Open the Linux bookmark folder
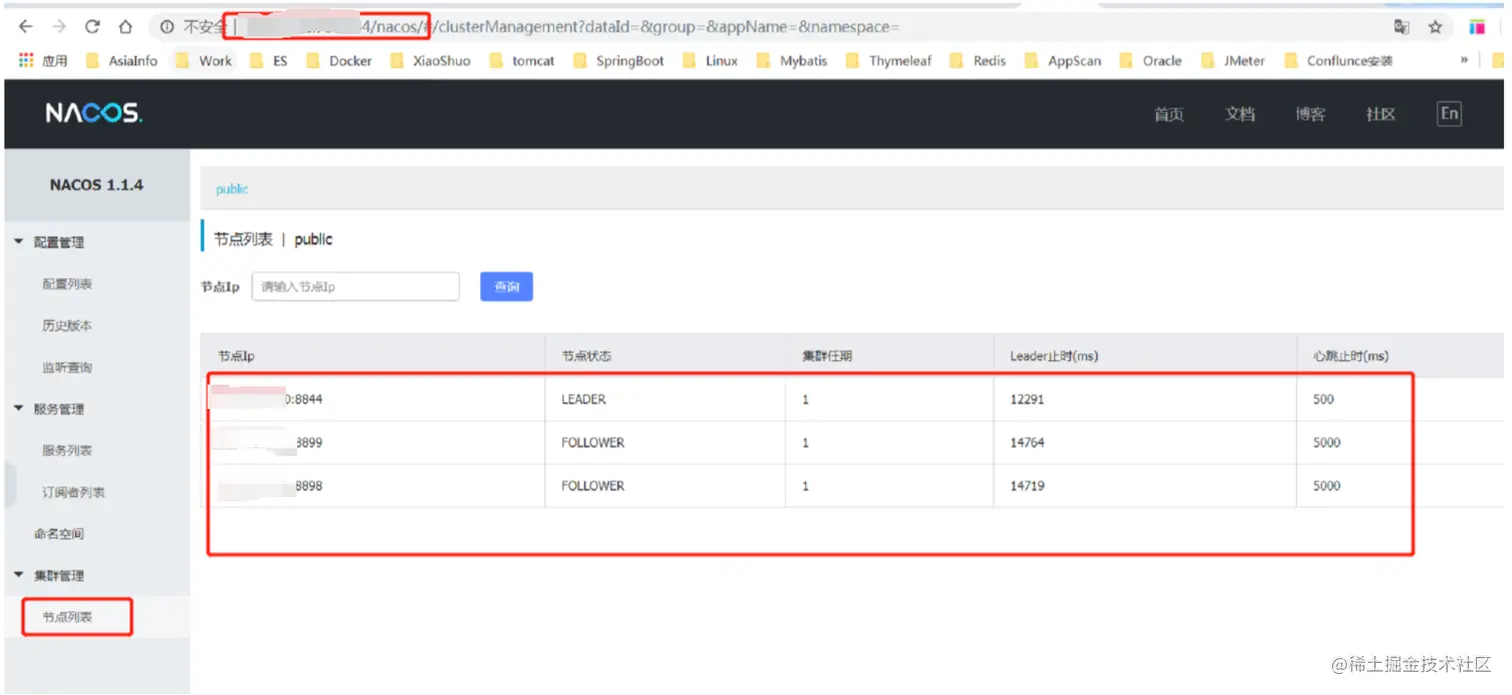This screenshot has height=695, width=1512. (710, 60)
